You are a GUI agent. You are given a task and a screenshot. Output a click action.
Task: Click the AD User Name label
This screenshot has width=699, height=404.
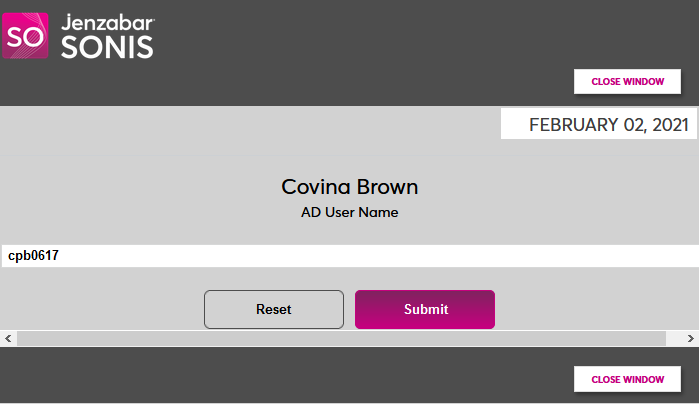pos(349,212)
